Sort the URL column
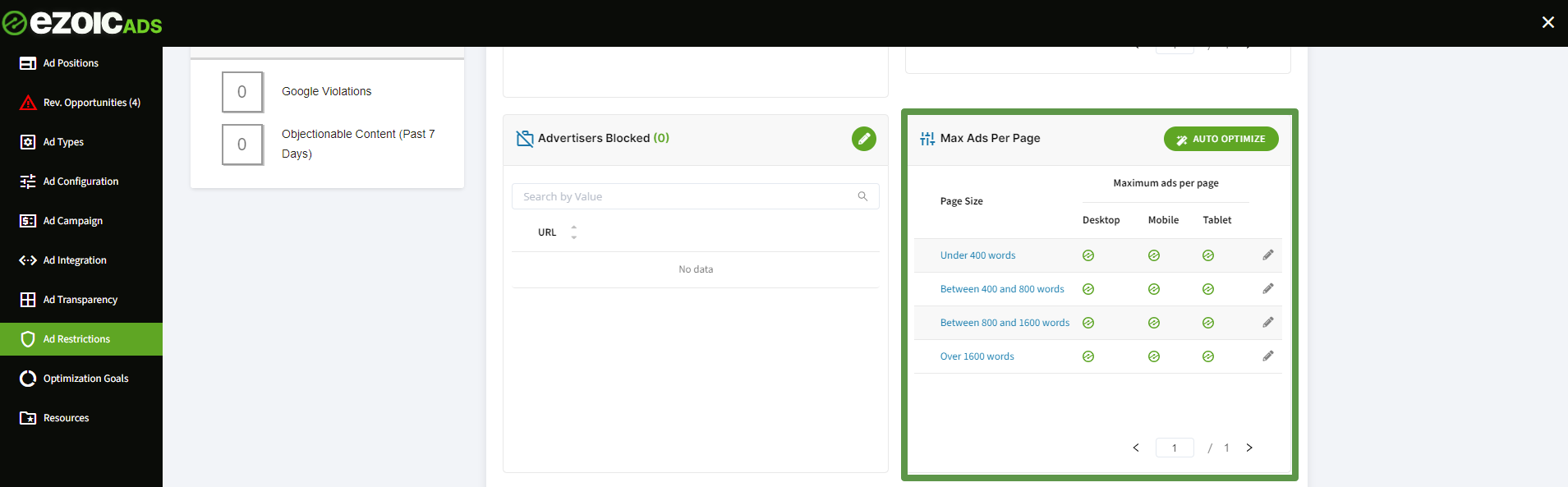The height and width of the screenshot is (487, 1568). [573, 232]
